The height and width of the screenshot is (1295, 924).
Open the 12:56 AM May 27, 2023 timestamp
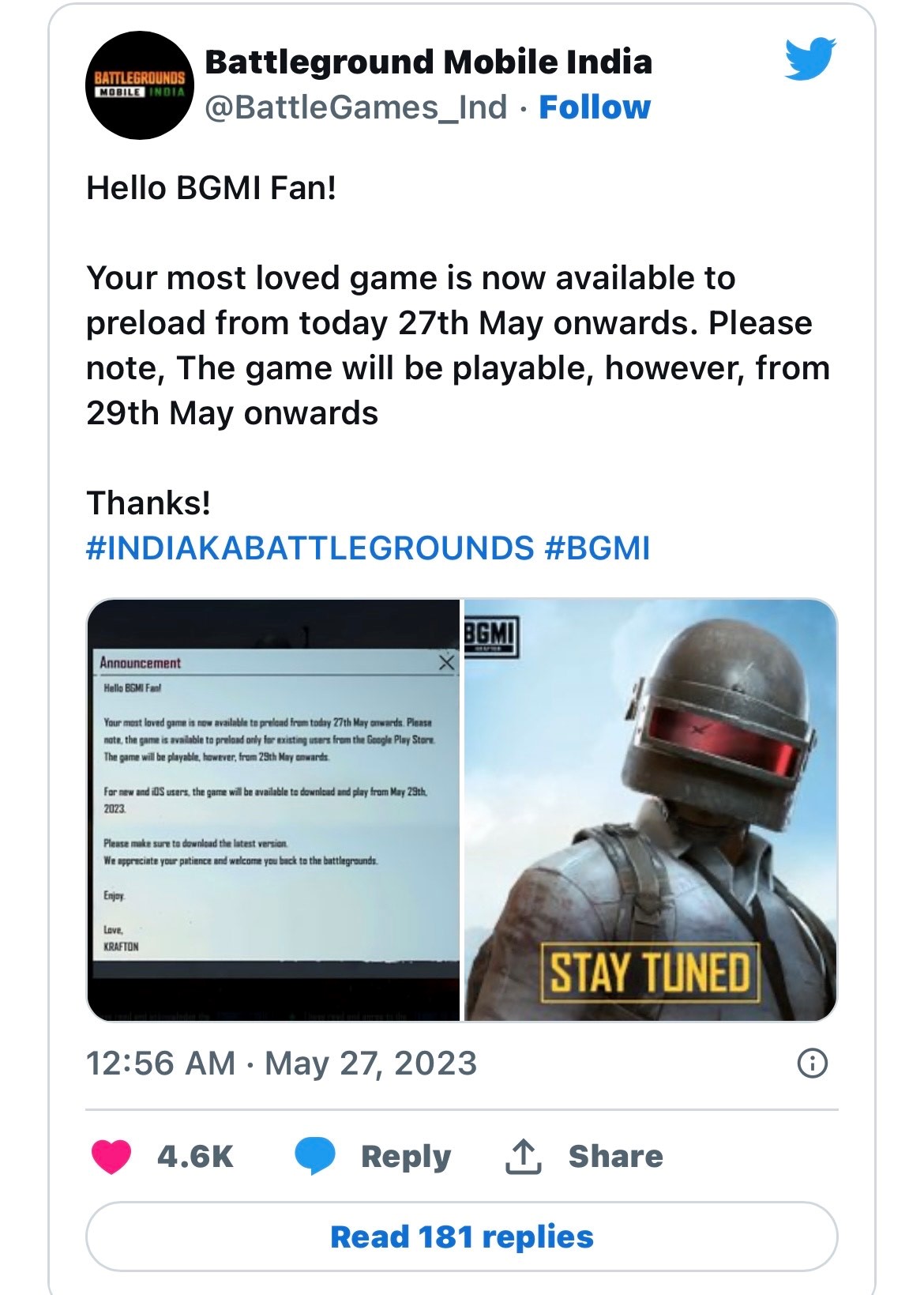click(281, 1063)
